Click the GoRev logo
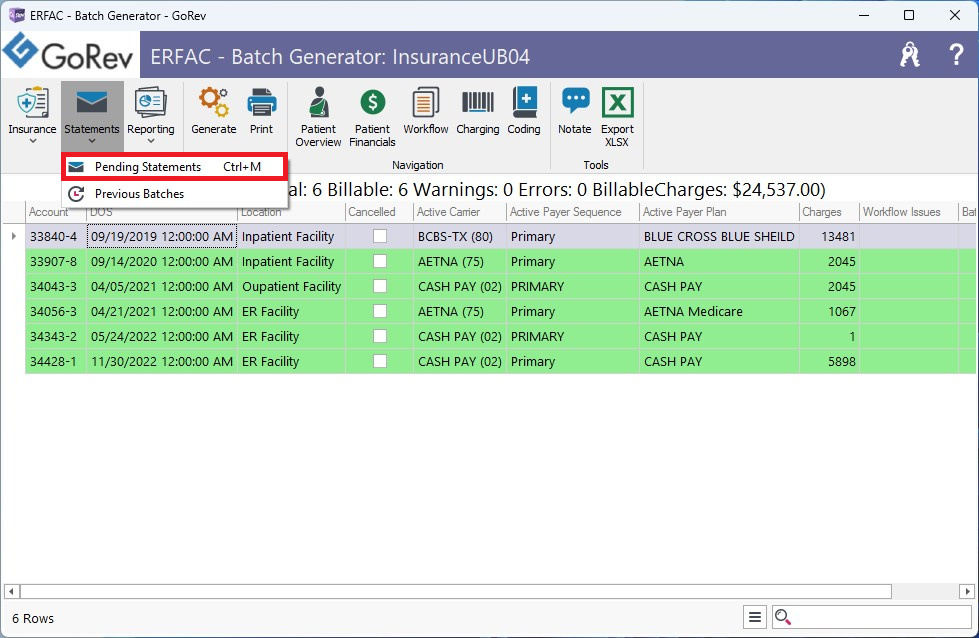979x638 pixels. pos(68,53)
